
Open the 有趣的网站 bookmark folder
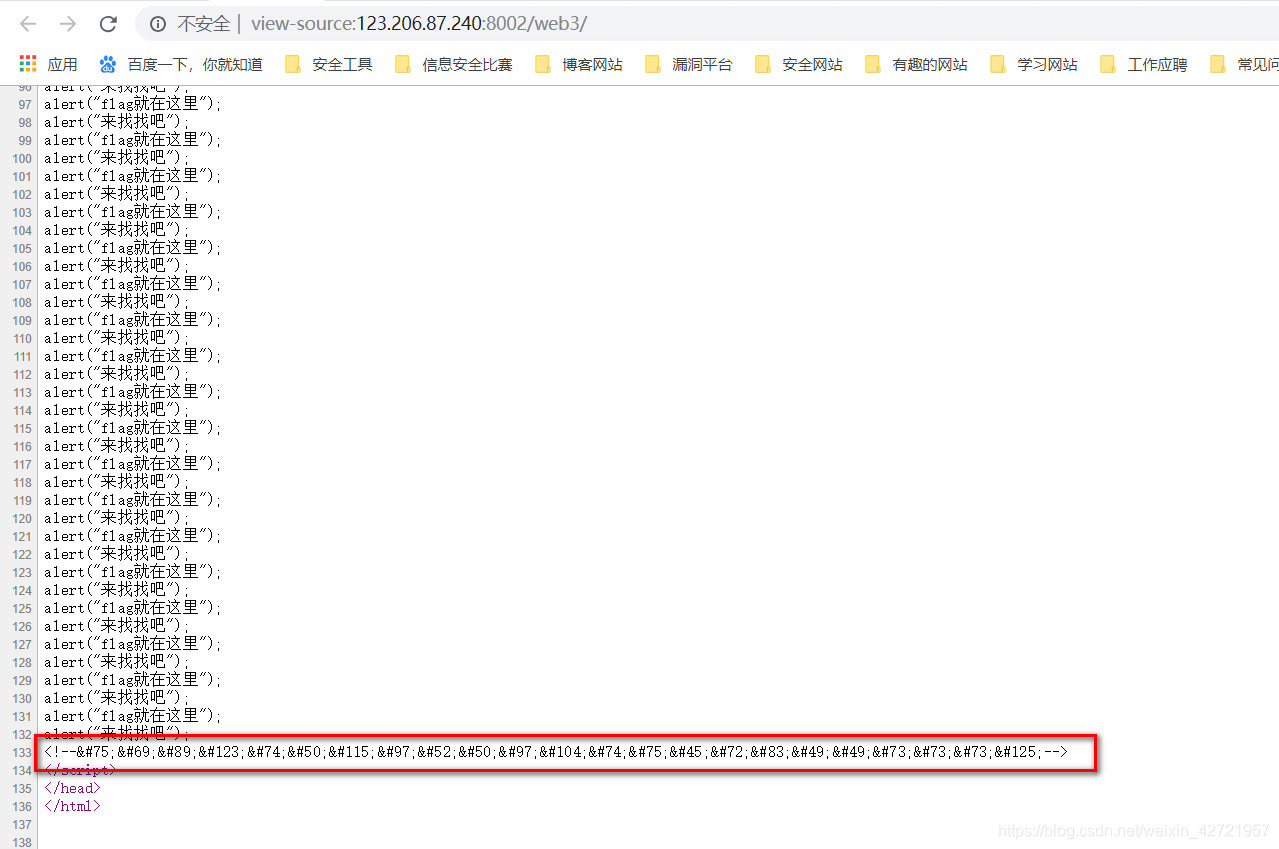coord(916,64)
